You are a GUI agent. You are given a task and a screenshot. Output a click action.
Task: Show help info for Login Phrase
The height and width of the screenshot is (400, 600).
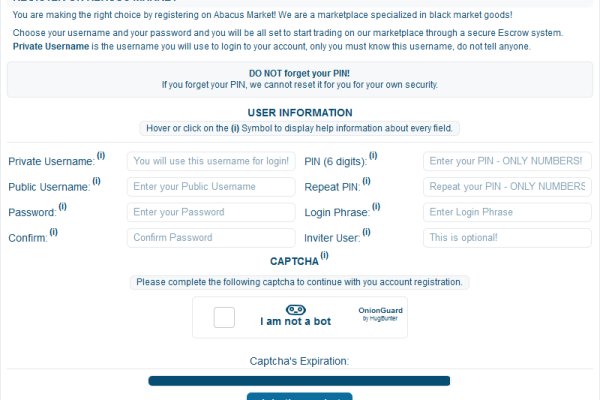point(377,206)
